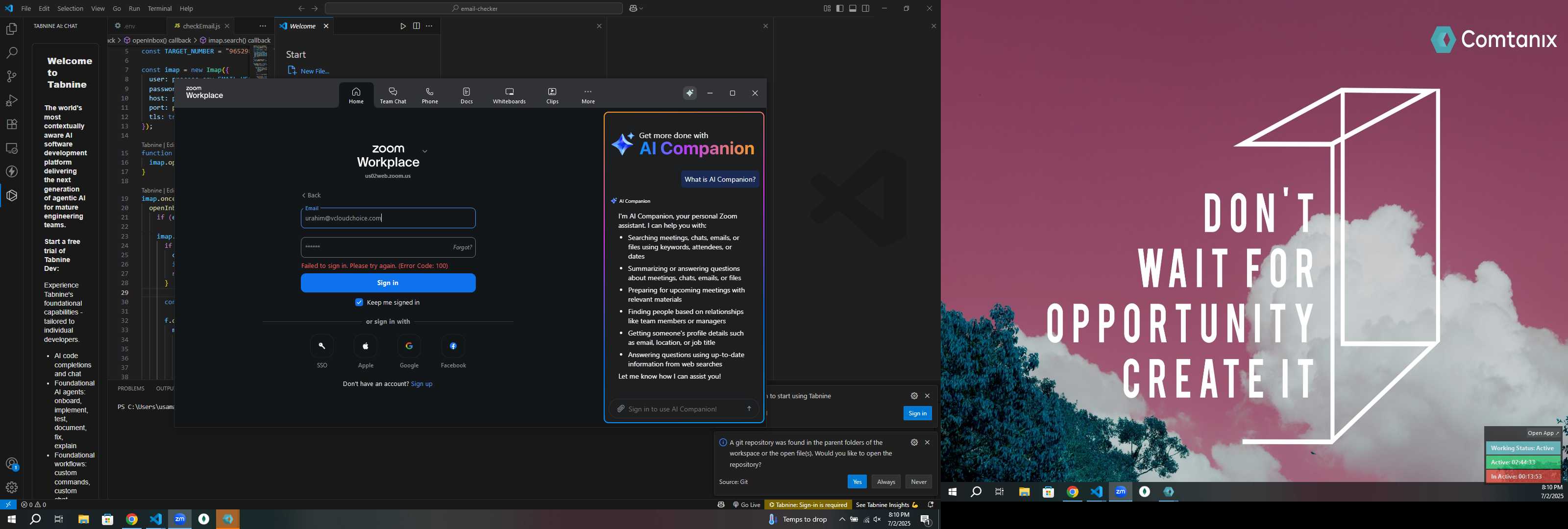Click the AI Companion send arrow
The height and width of the screenshot is (529, 1568).
coord(749,409)
